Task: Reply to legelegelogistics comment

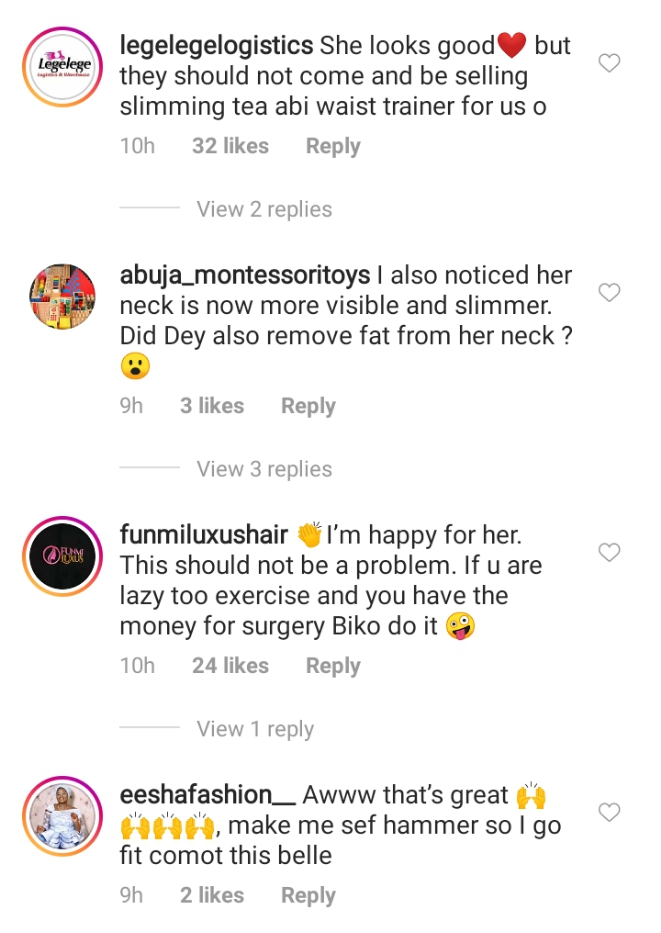Action: 333,146
